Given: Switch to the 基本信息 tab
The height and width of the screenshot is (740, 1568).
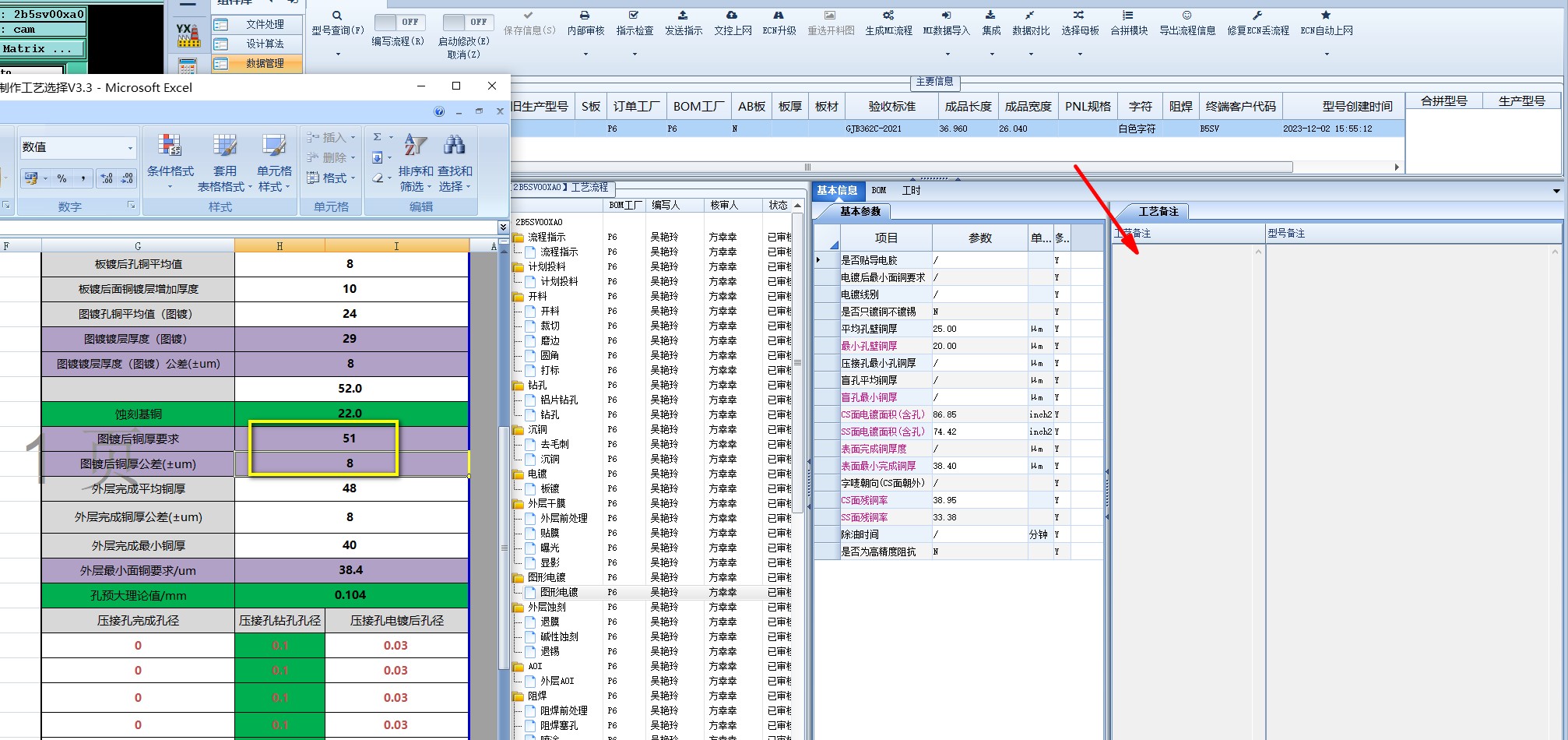Looking at the screenshot, I should pos(837,190).
